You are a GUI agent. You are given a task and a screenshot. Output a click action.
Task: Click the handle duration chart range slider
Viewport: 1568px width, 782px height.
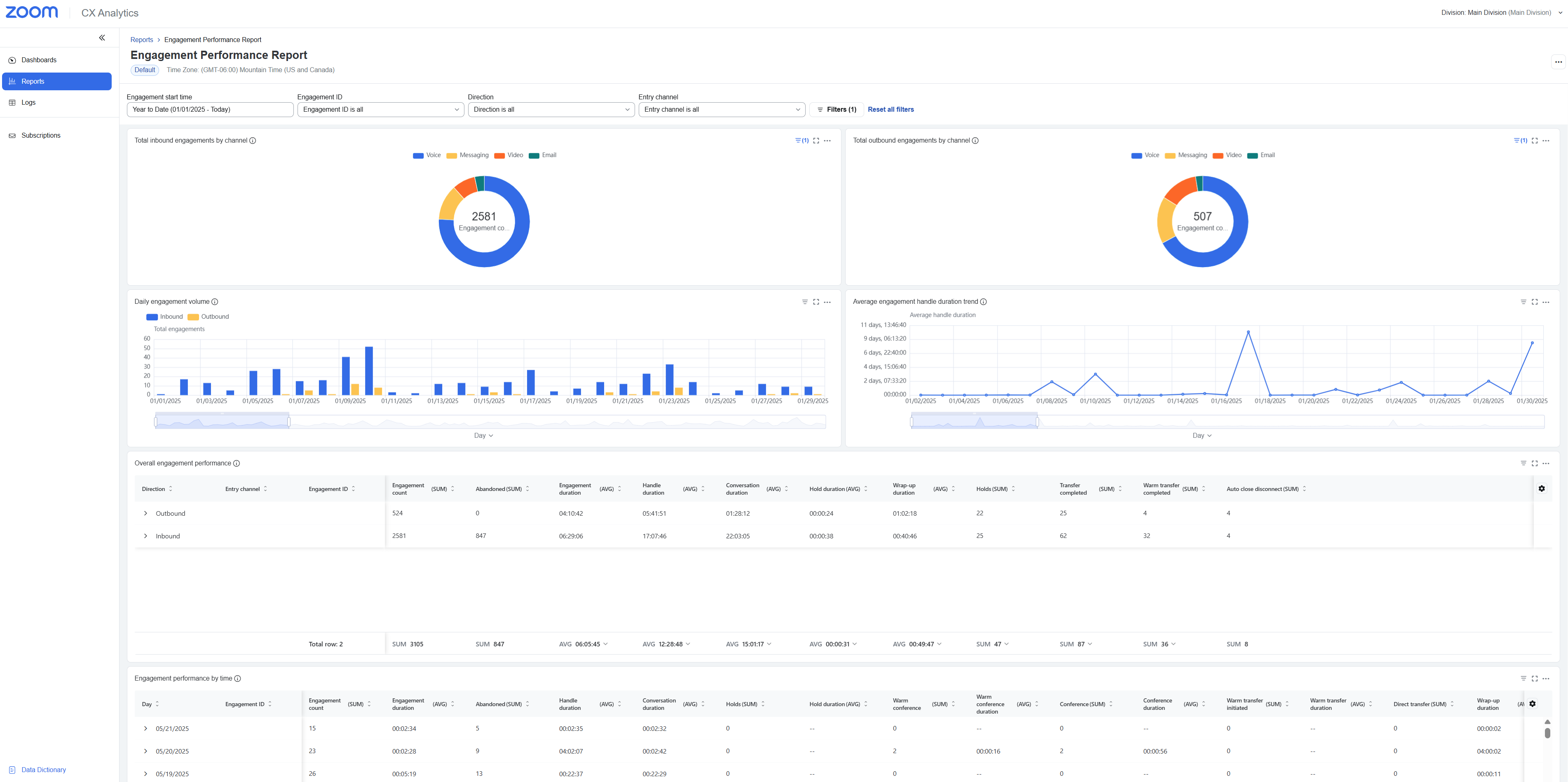pos(1227,421)
